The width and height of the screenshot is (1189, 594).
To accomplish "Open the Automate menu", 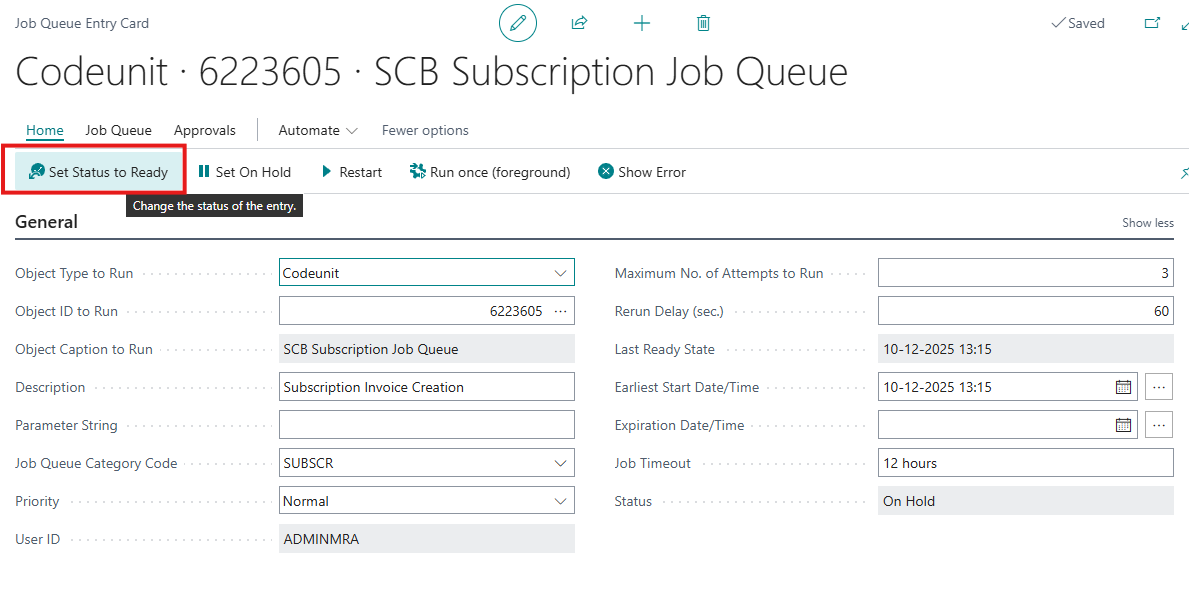I will pos(317,130).
